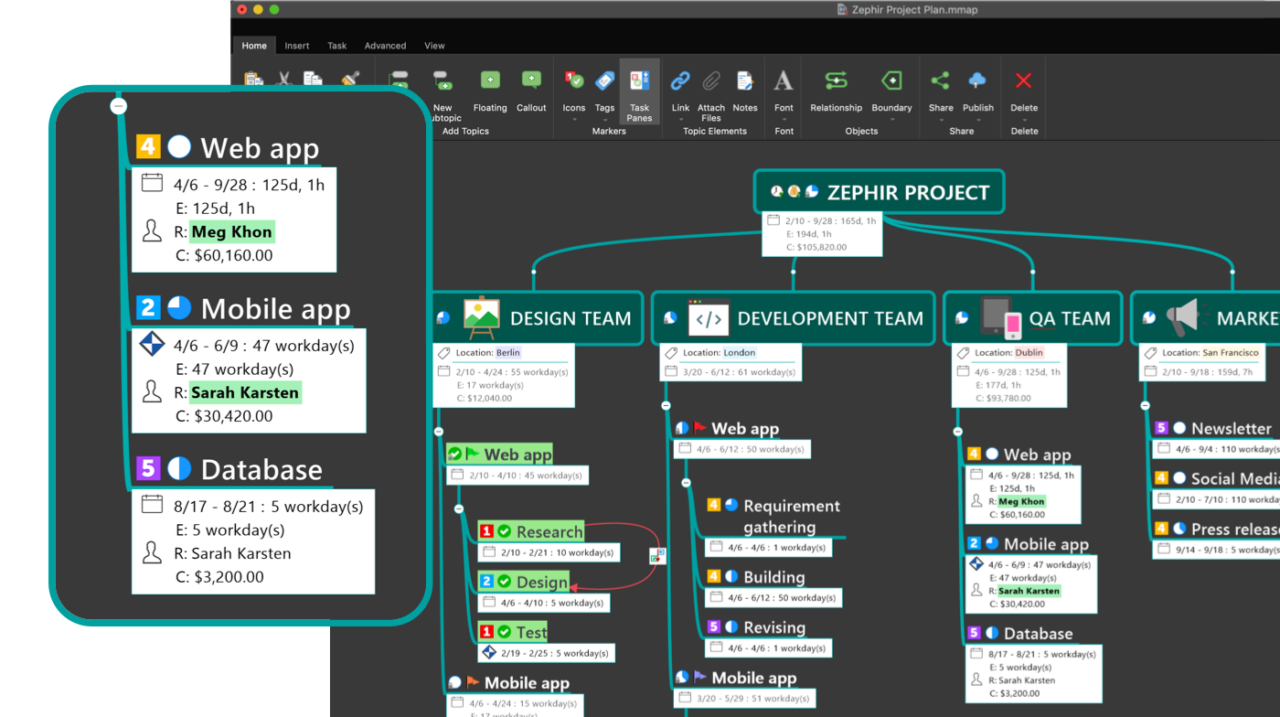1280x717 pixels.
Task: Insert a Callout from the ribbon
Action: (531, 82)
